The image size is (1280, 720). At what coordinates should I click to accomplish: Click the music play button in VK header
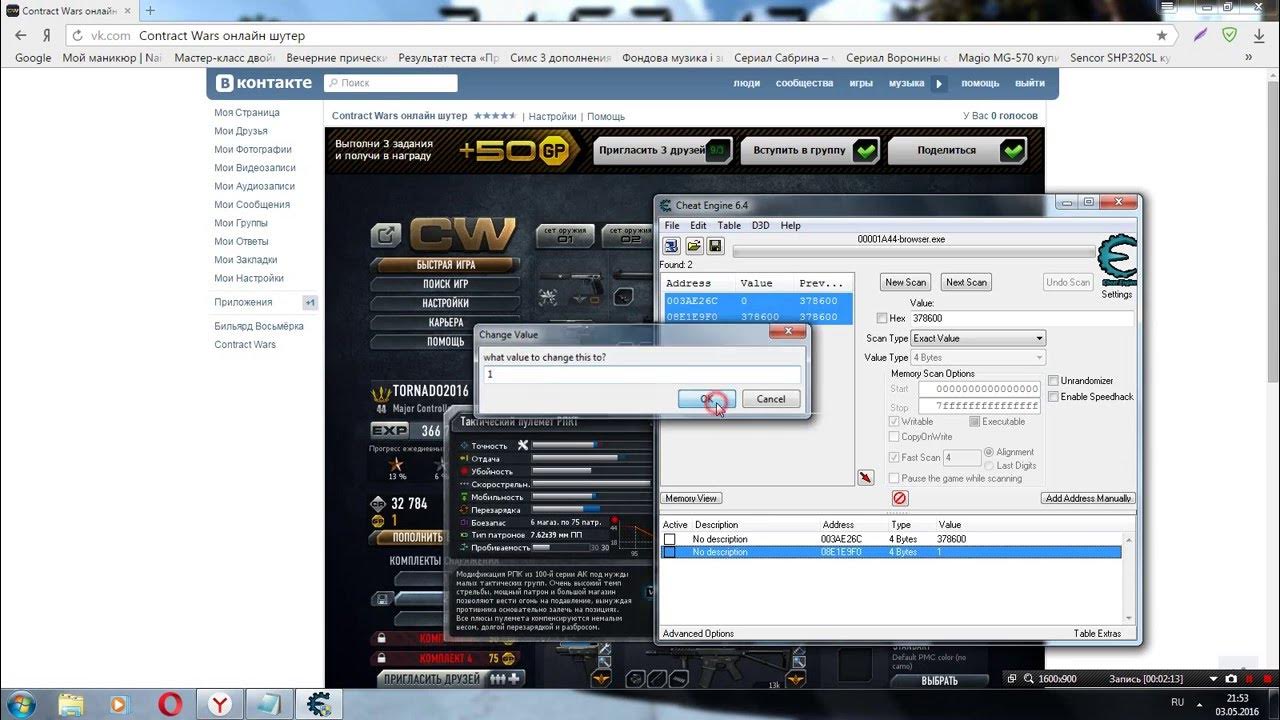click(x=939, y=83)
